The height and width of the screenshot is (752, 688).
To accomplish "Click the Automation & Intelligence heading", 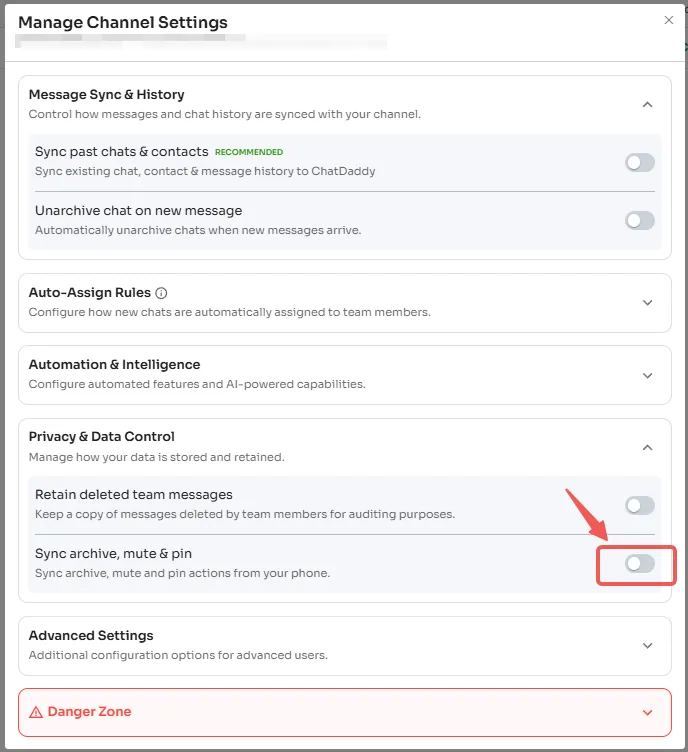I will pyautogui.click(x=114, y=365).
